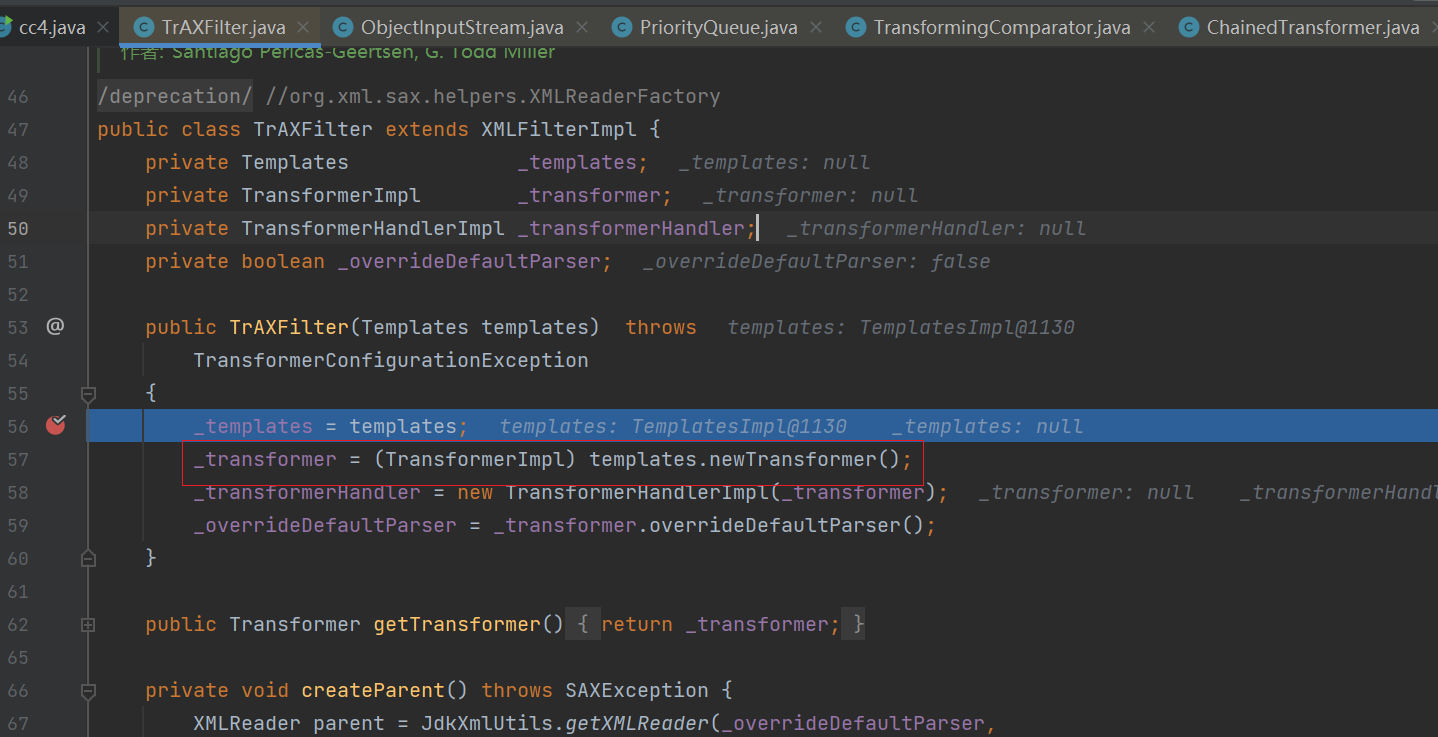Click class name TrAXFilter on line 47
Screen dimensions: 1438x737
(313, 129)
